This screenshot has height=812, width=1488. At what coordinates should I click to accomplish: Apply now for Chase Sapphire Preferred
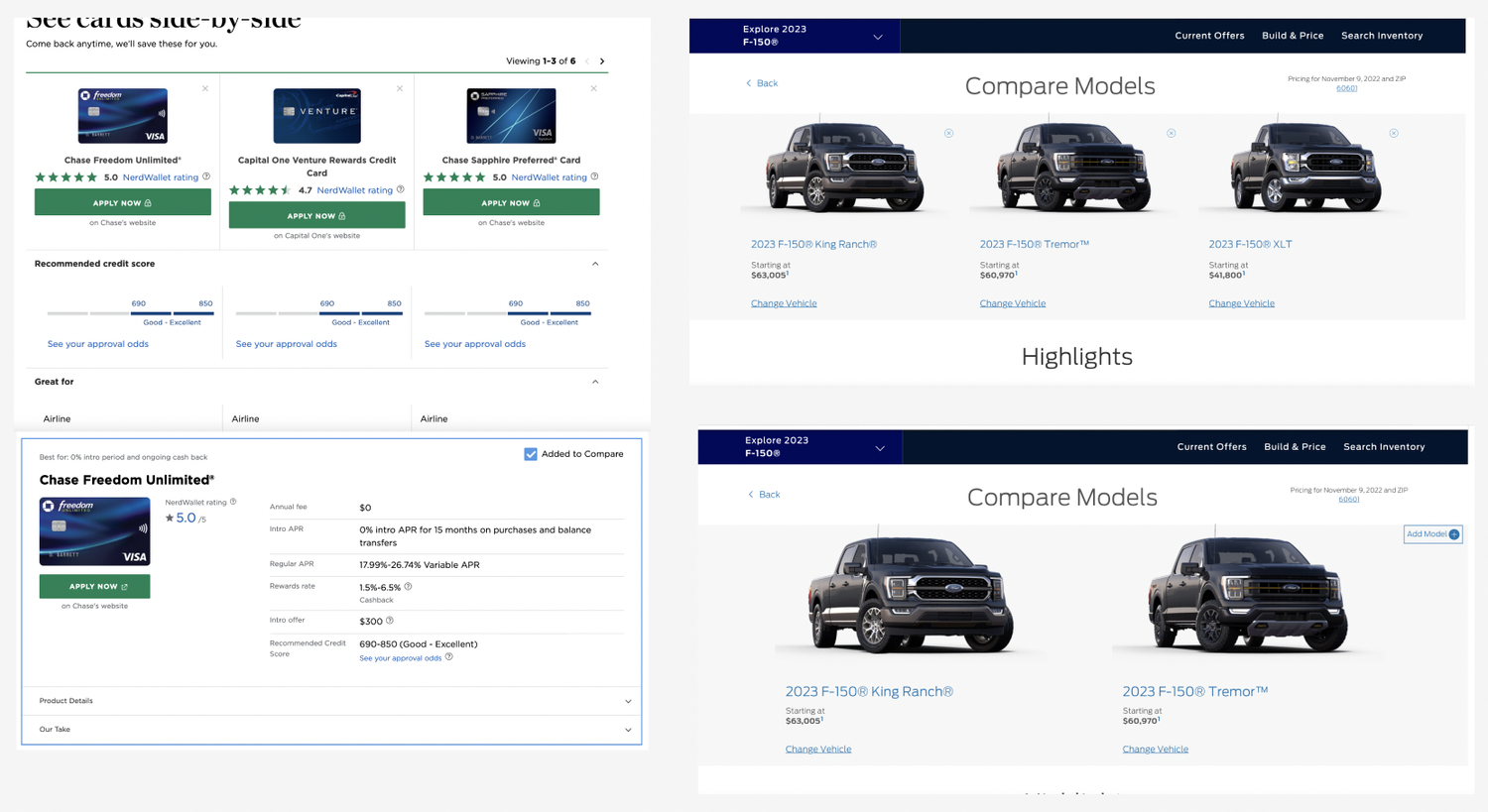coord(511,202)
